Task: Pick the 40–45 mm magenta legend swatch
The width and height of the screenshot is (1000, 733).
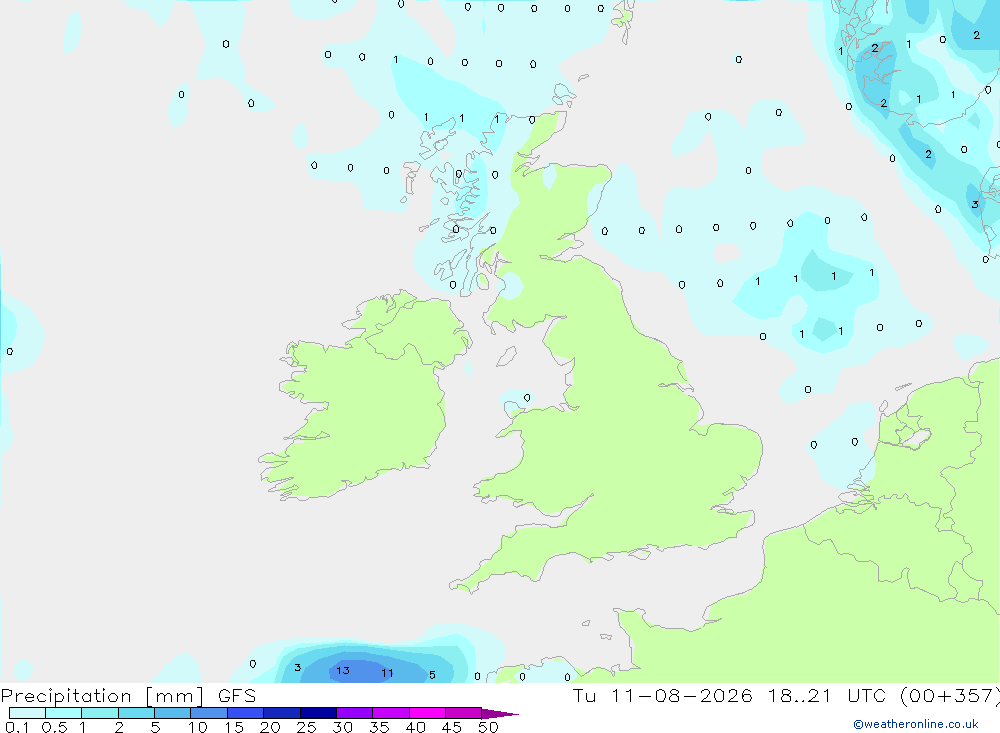Action: pos(427,713)
